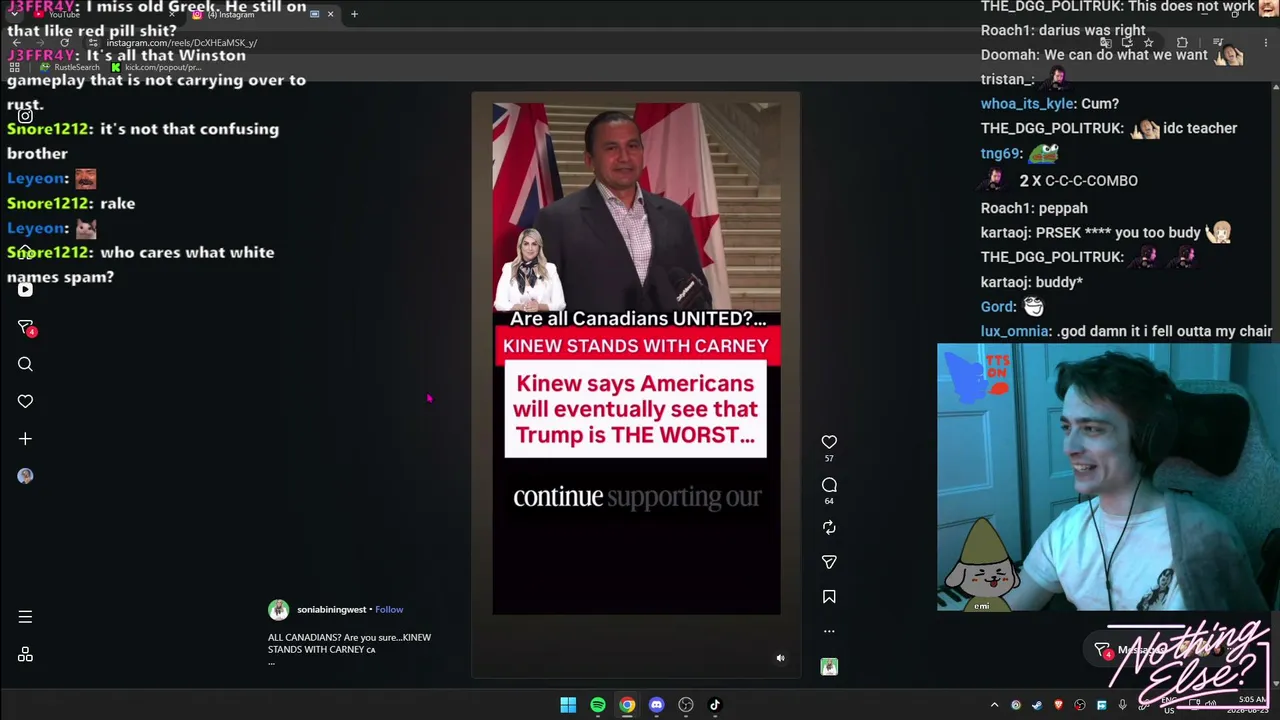The image size is (1280, 720).
Task: Open the Search magnifier in Instagram sidebar
Action: [25, 364]
